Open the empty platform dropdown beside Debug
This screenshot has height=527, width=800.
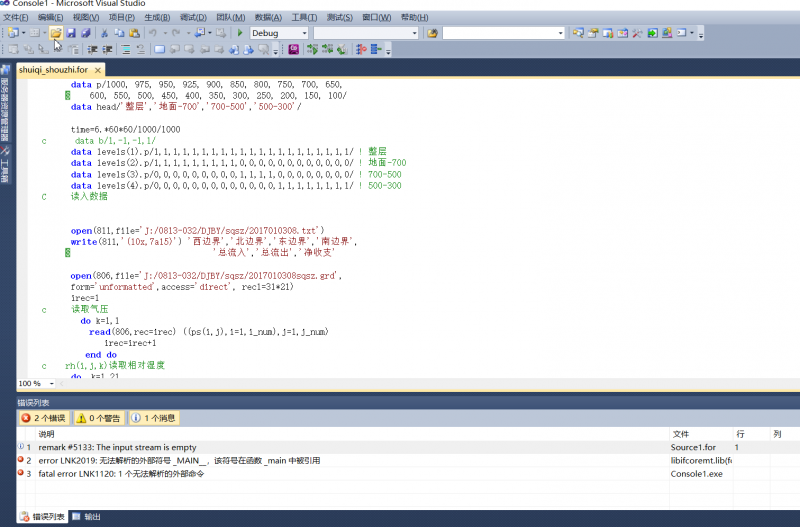364,33
